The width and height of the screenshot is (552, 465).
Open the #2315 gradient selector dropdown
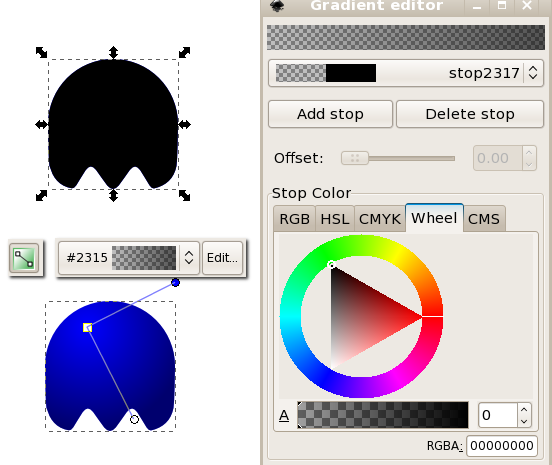coord(129,258)
